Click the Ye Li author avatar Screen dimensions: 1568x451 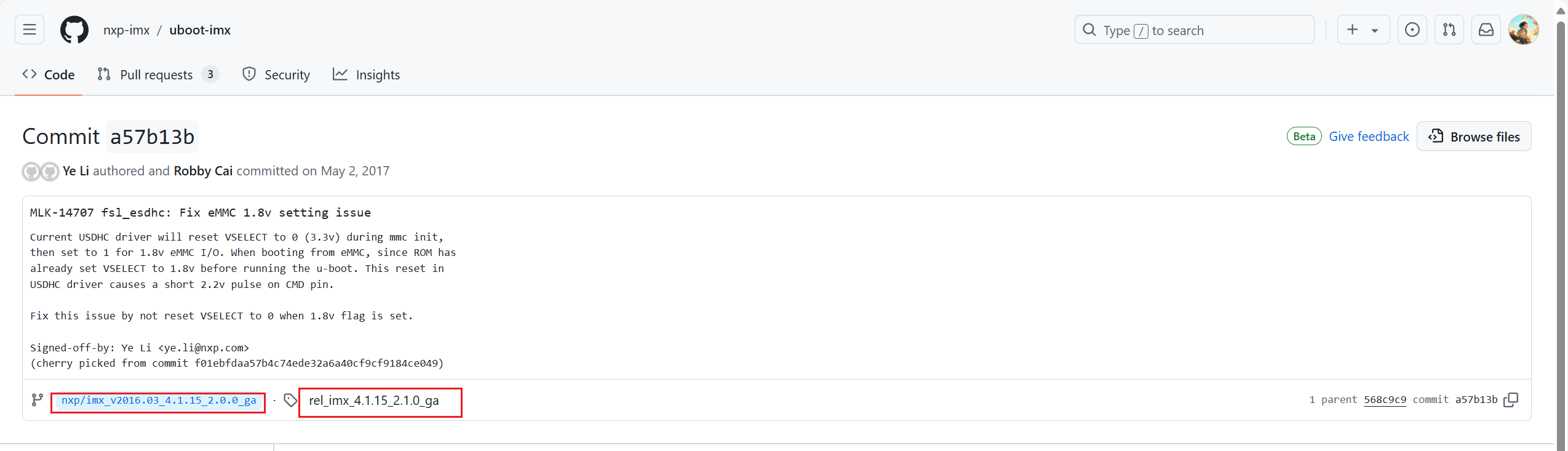tap(31, 171)
